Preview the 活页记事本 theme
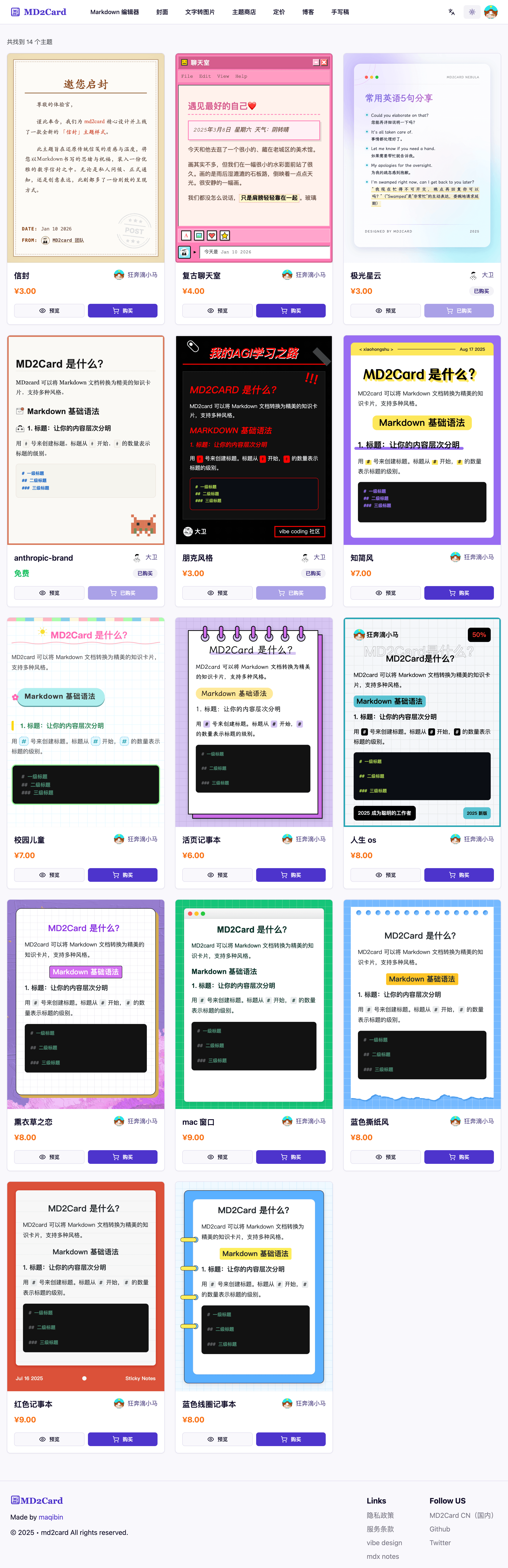The width and height of the screenshot is (508, 1568). [x=218, y=875]
